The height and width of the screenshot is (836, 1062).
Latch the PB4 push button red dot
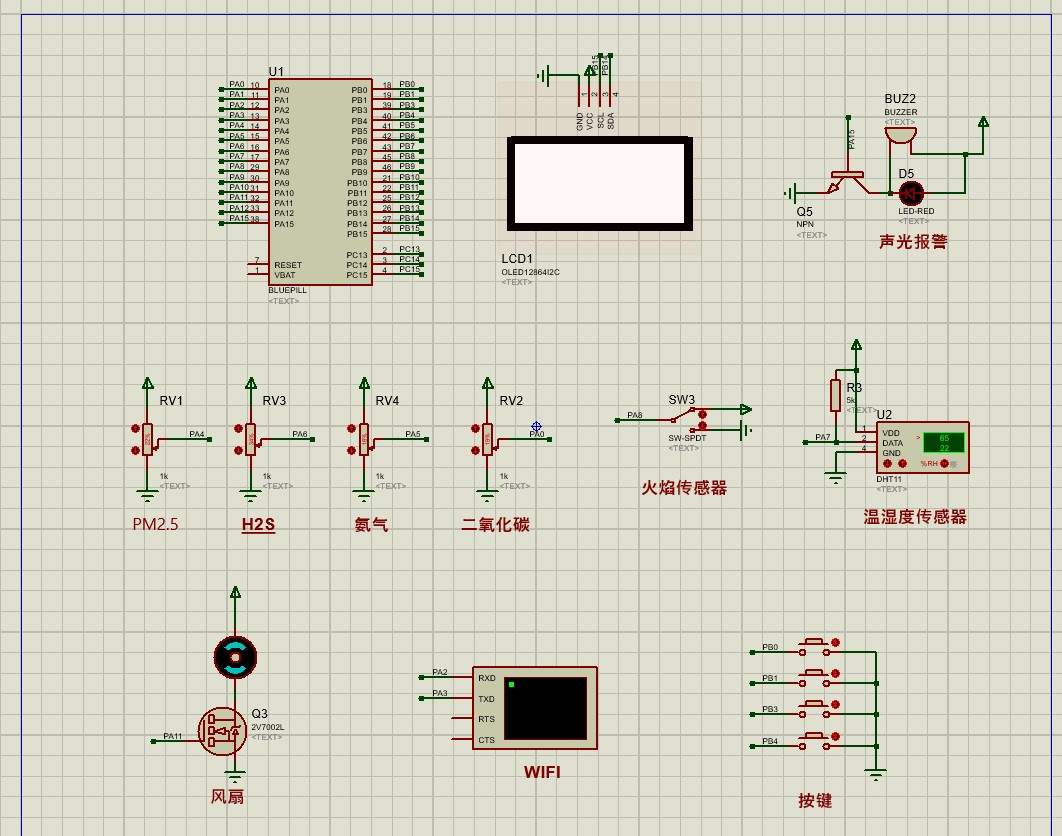[835, 736]
